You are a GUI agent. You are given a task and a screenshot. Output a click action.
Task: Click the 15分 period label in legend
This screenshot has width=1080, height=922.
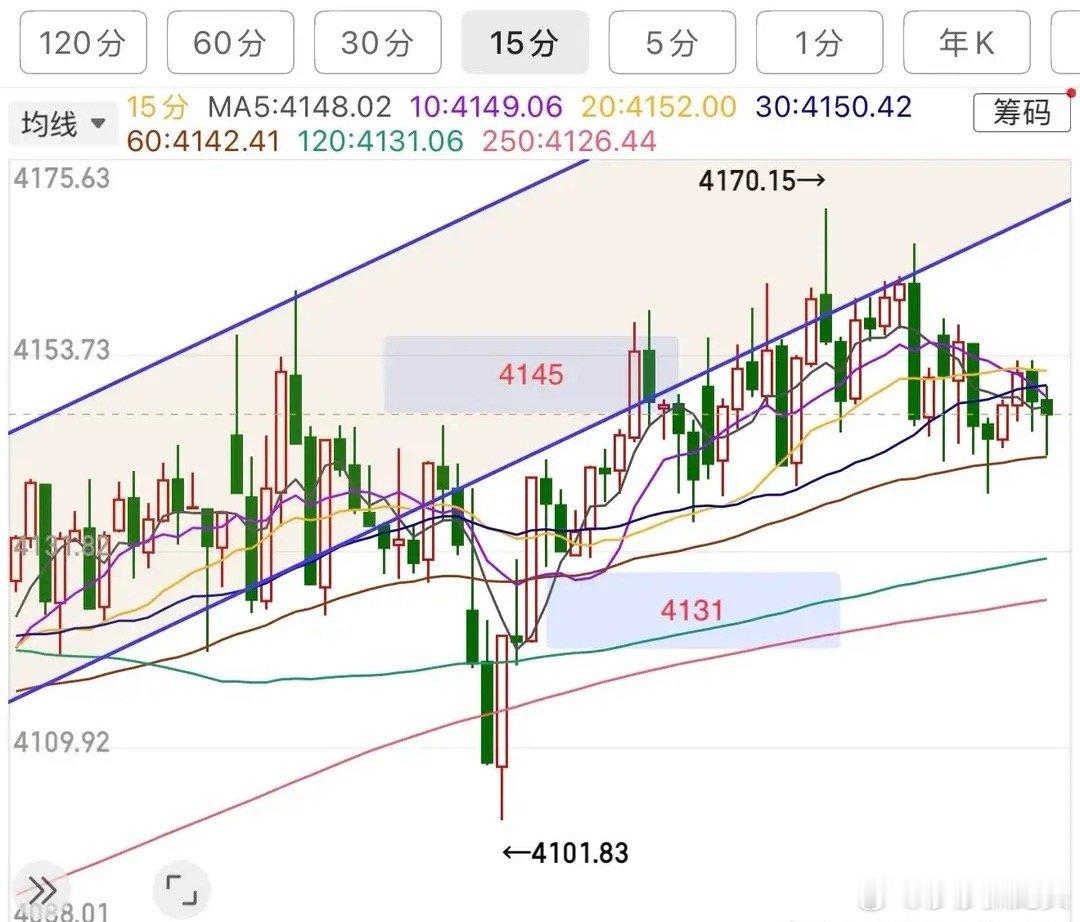pyautogui.click(x=157, y=107)
